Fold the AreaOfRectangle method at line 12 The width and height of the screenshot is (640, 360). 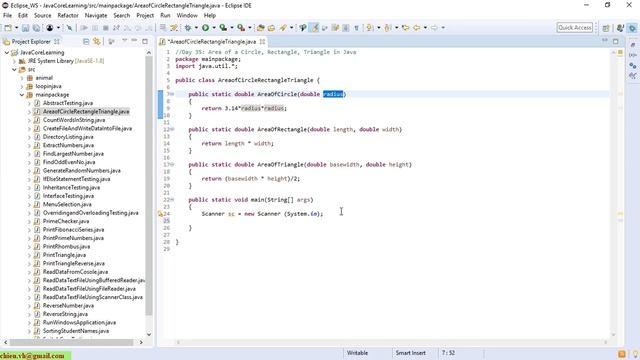(172, 129)
